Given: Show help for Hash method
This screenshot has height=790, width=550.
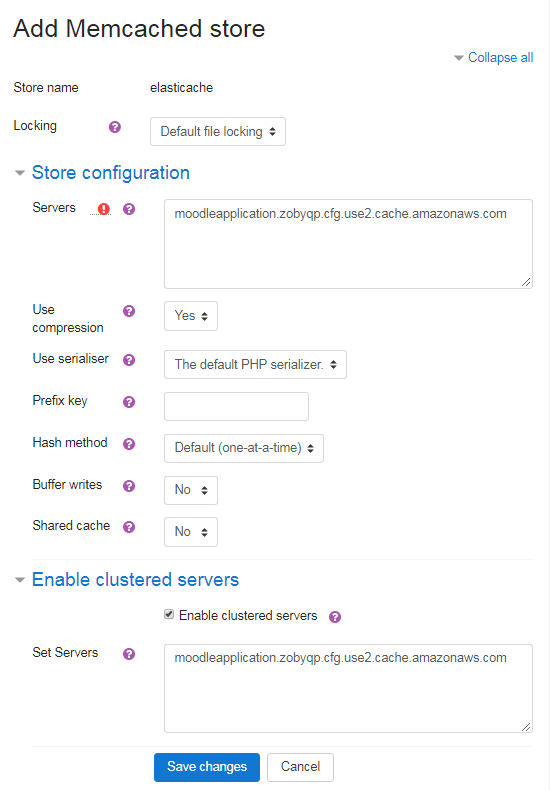Looking at the screenshot, I should [129, 444].
